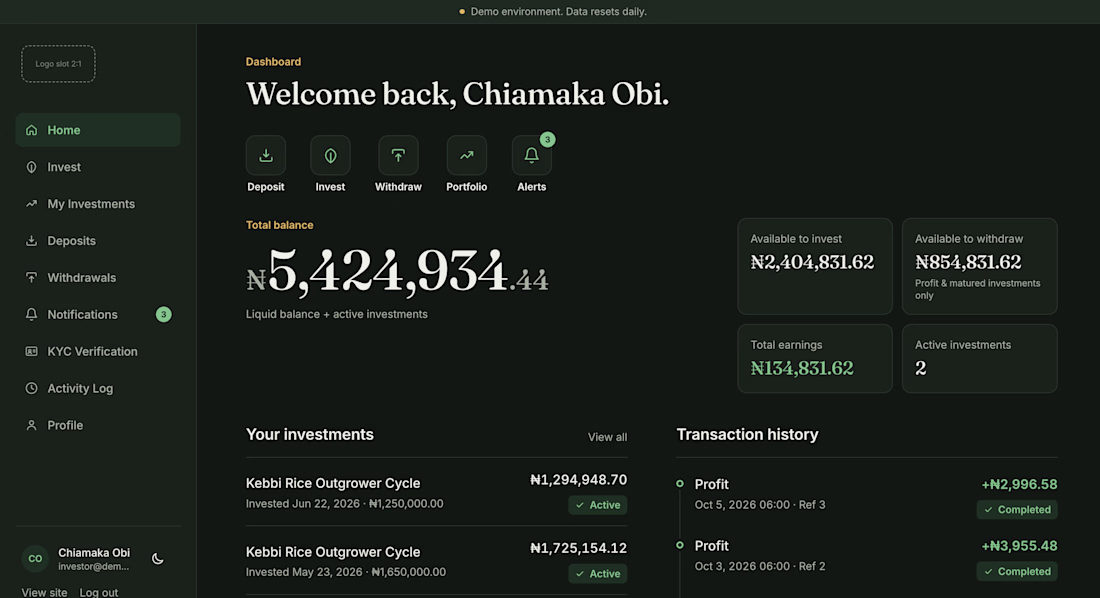
Task: Open My Investments sidebar item
Action: coord(98,204)
